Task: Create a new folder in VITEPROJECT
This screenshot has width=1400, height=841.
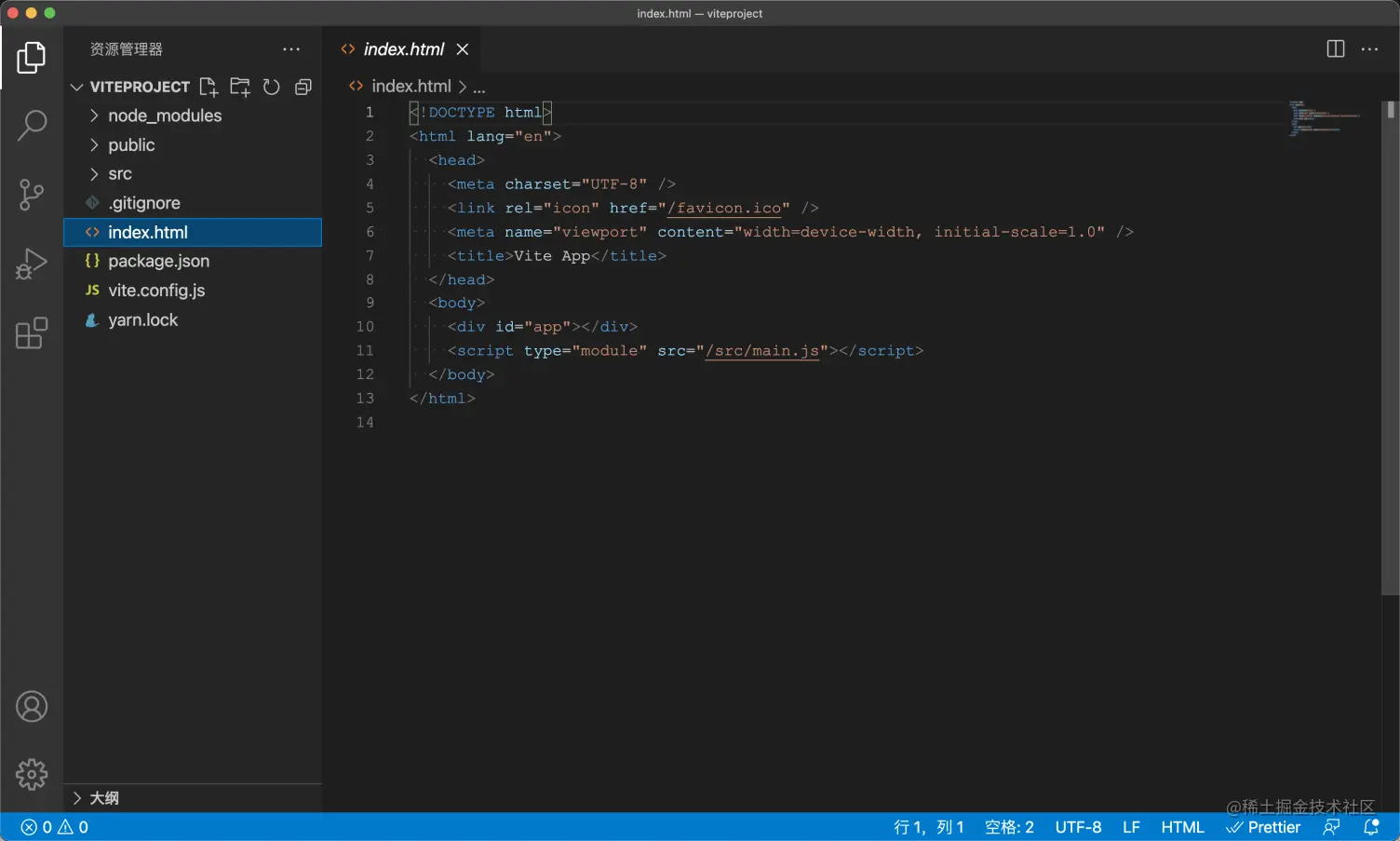Action: (x=240, y=87)
